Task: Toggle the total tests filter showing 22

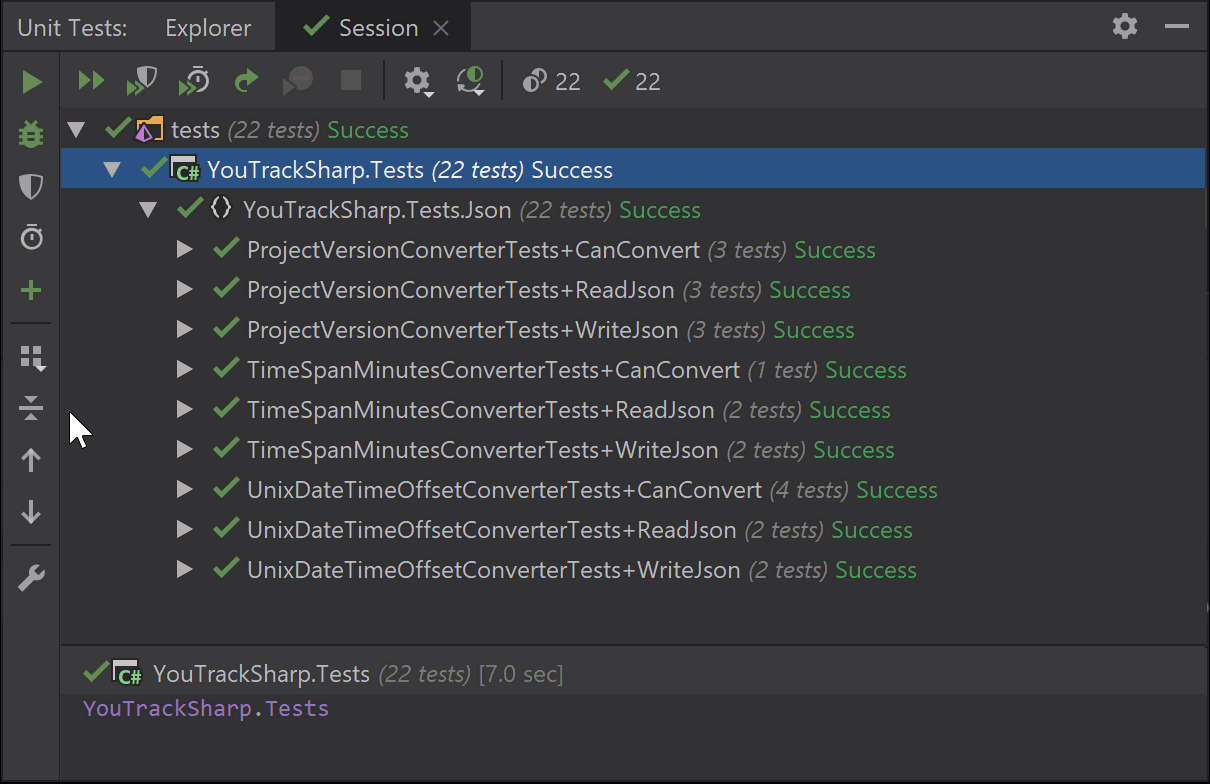Action: tap(551, 82)
